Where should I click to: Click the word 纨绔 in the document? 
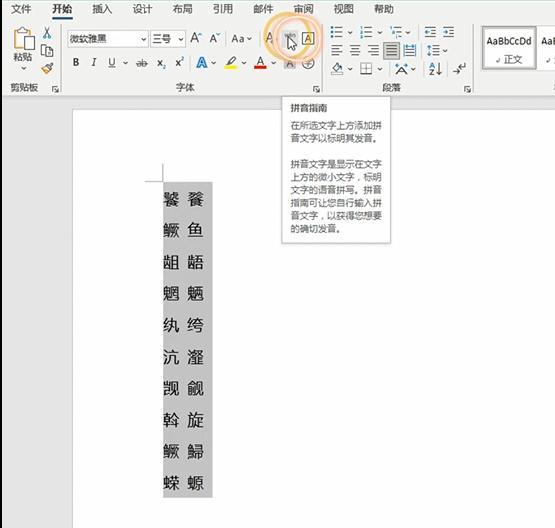183,325
